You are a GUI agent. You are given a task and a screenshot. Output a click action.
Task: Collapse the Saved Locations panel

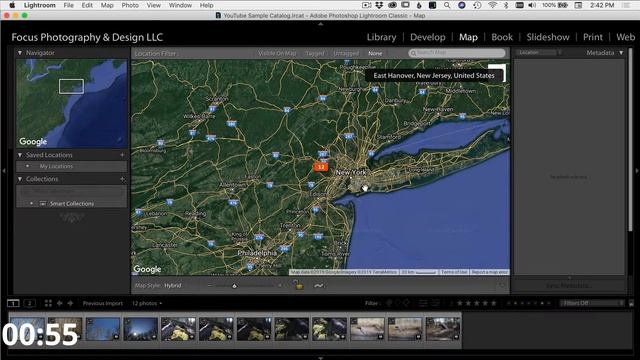coord(20,155)
